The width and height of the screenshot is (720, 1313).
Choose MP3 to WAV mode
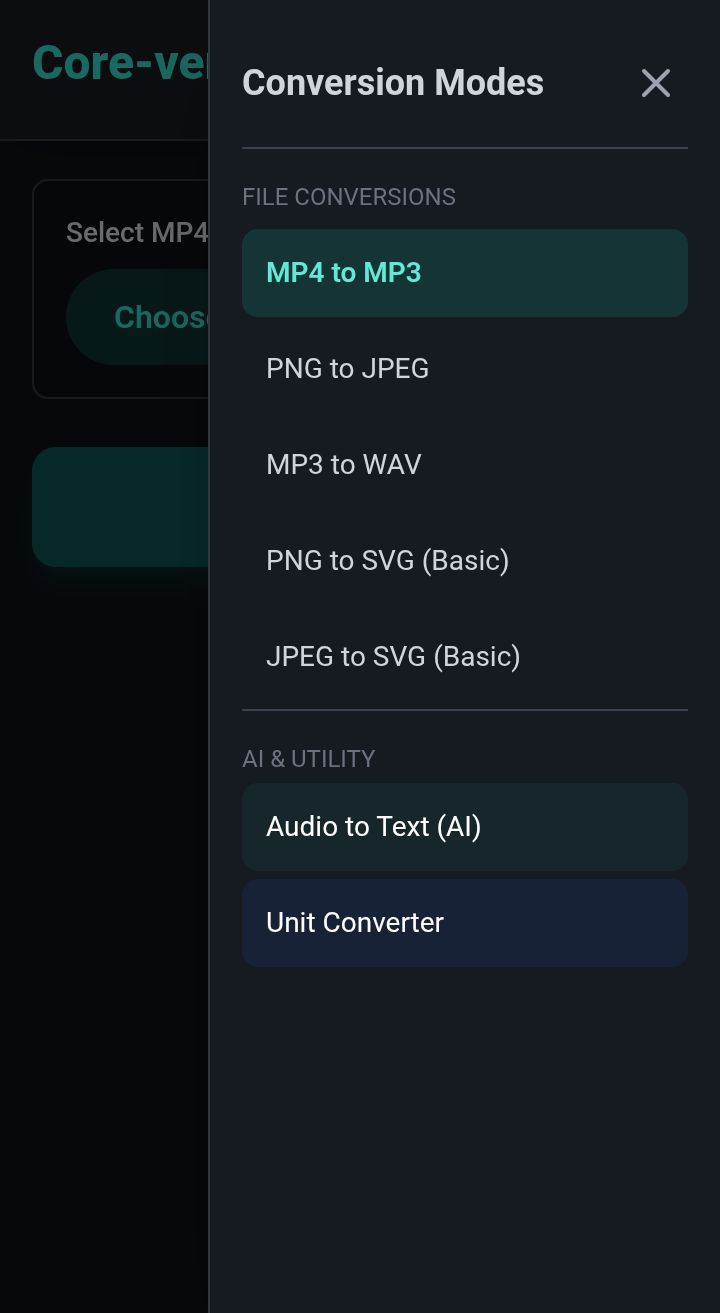click(464, 465)
